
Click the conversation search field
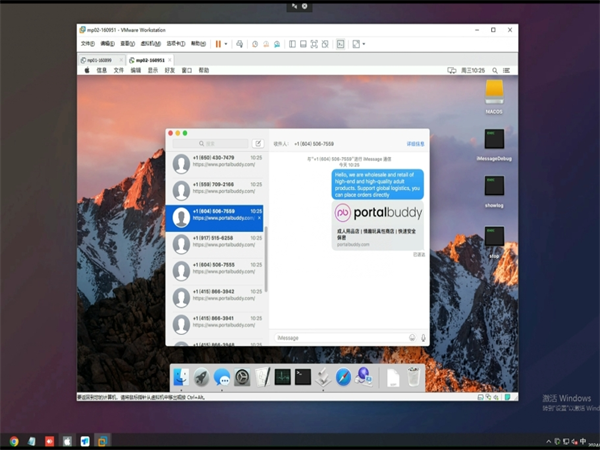[210, 144]
